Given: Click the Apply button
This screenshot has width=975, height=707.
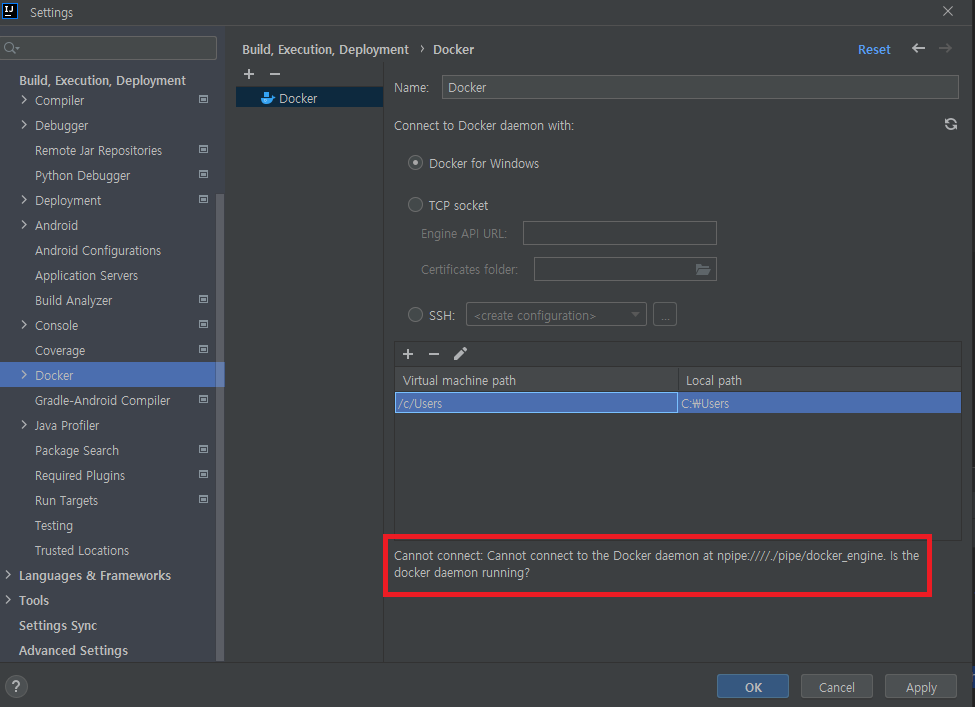Looking at the screenshot, I should tap(920, 686).
